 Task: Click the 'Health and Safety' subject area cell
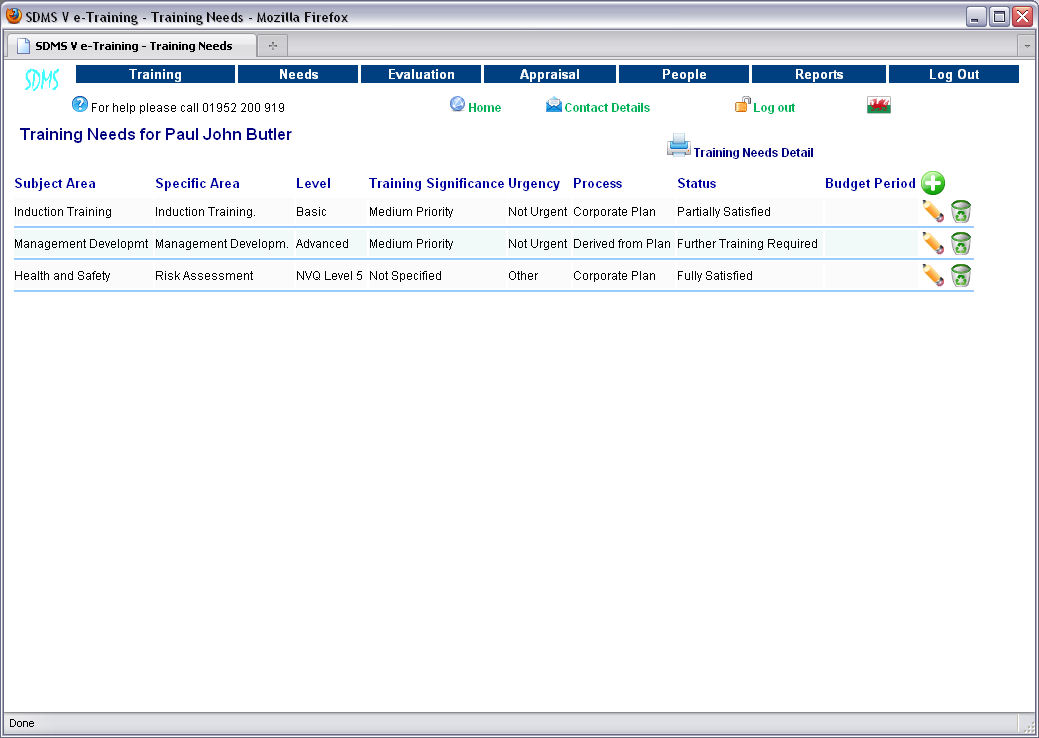(x=62, y=276)
